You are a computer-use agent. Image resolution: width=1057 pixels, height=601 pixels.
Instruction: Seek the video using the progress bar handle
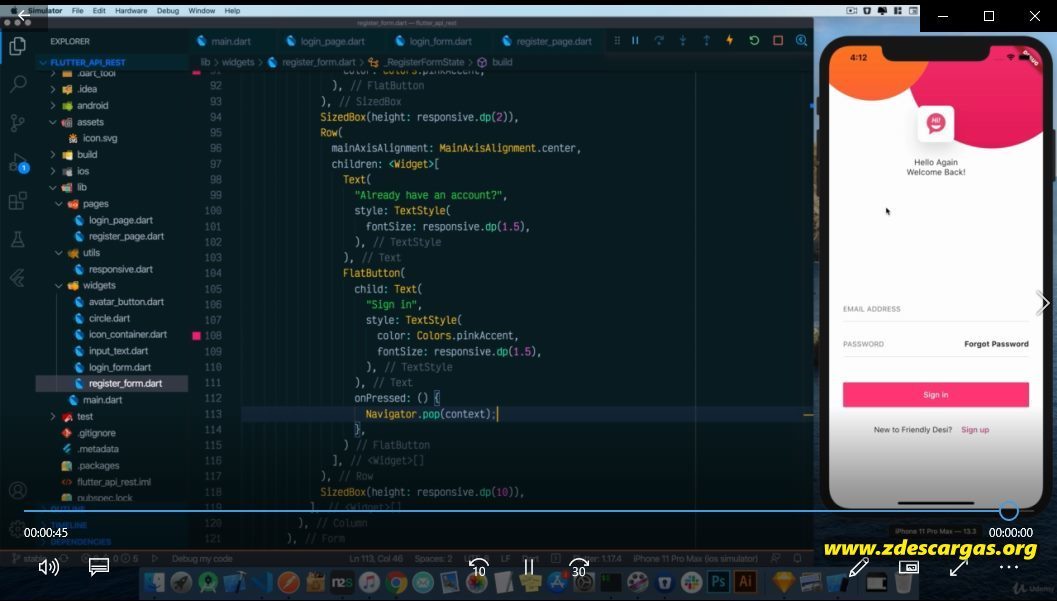tap(1008, 511)
